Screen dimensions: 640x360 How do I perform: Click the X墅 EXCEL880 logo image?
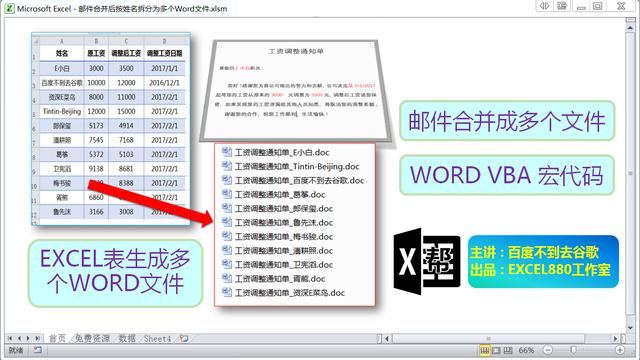[x=427, y=261]
